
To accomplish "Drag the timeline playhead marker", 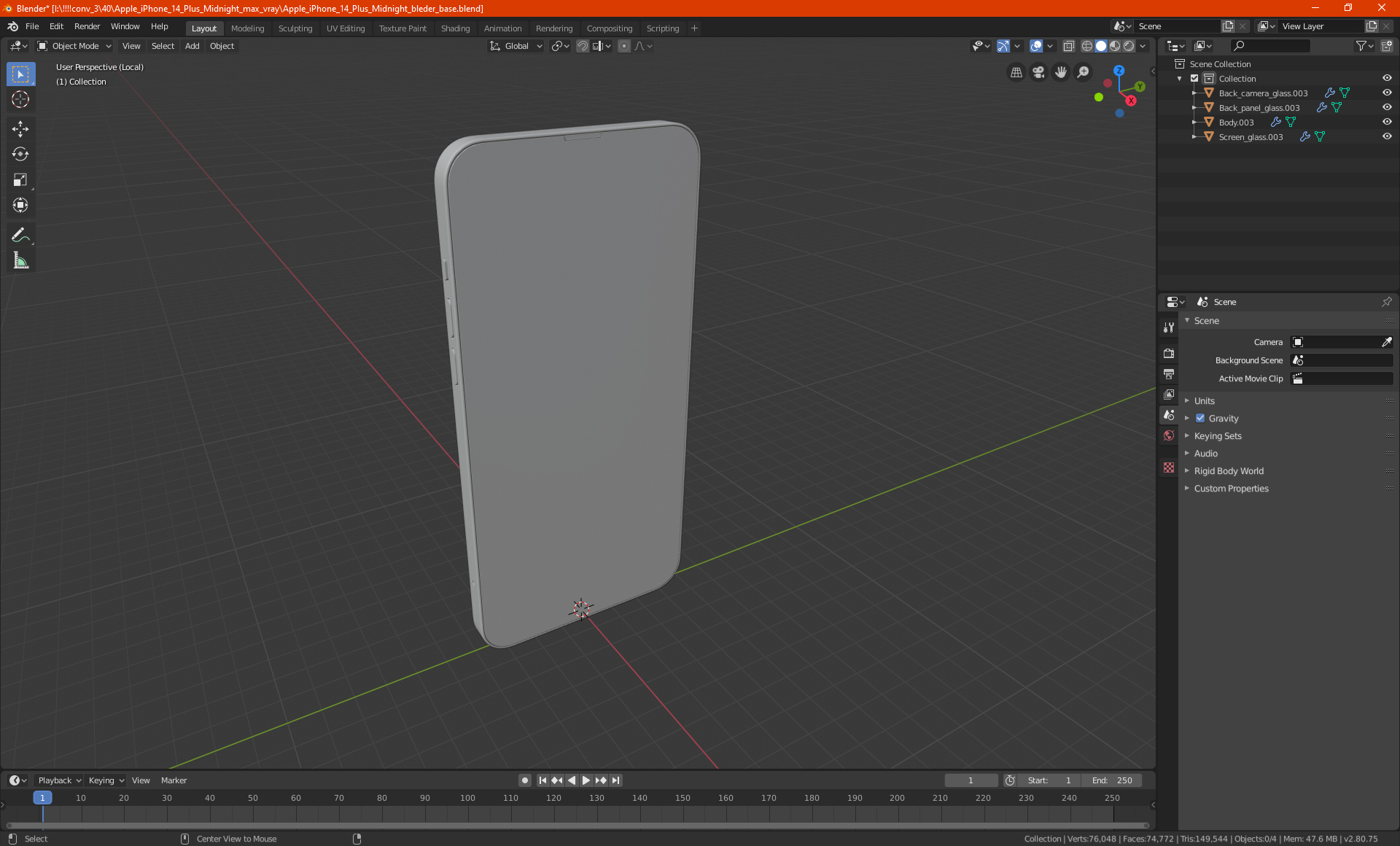I will [42, 797].
